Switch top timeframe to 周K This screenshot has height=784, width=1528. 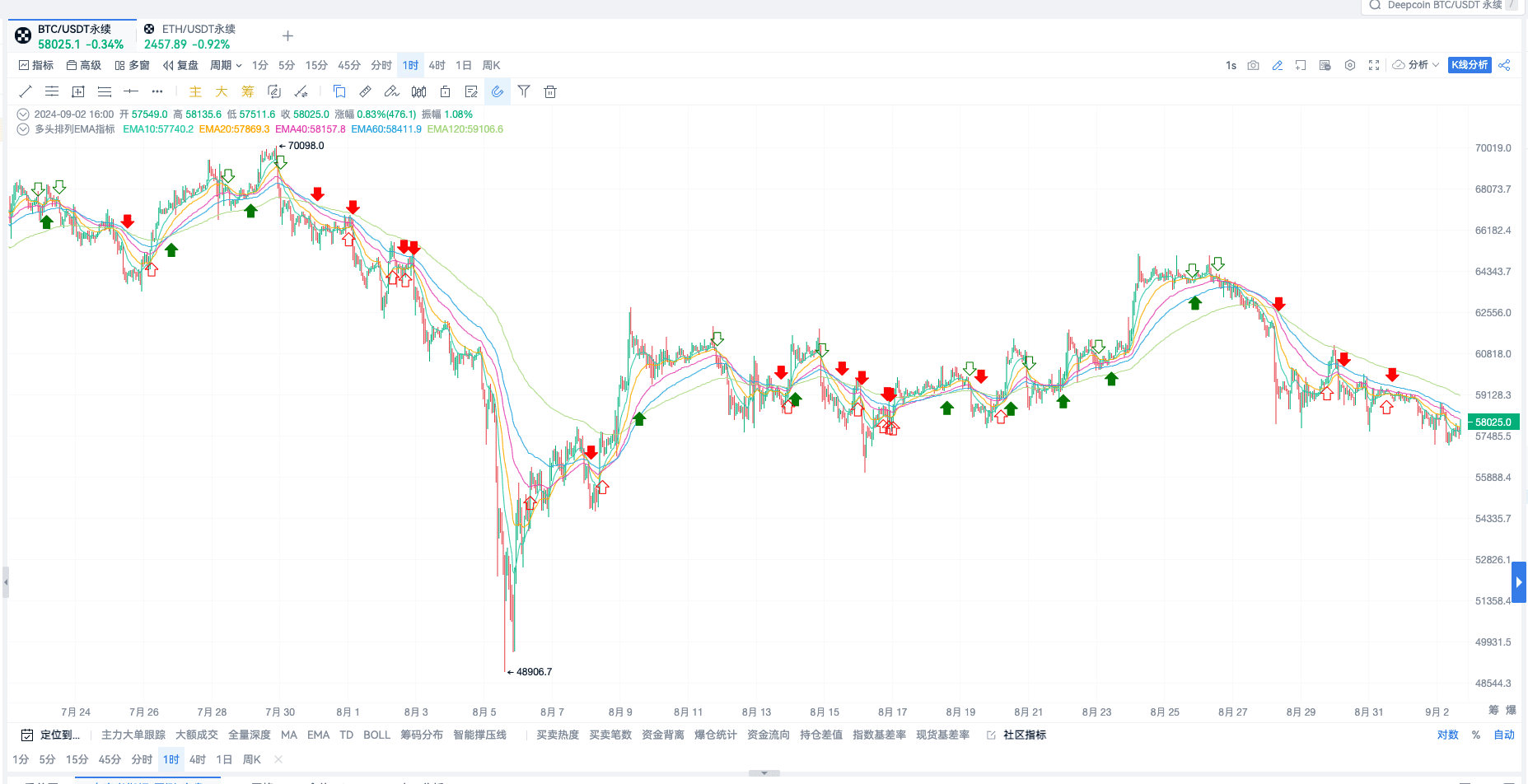491,65
